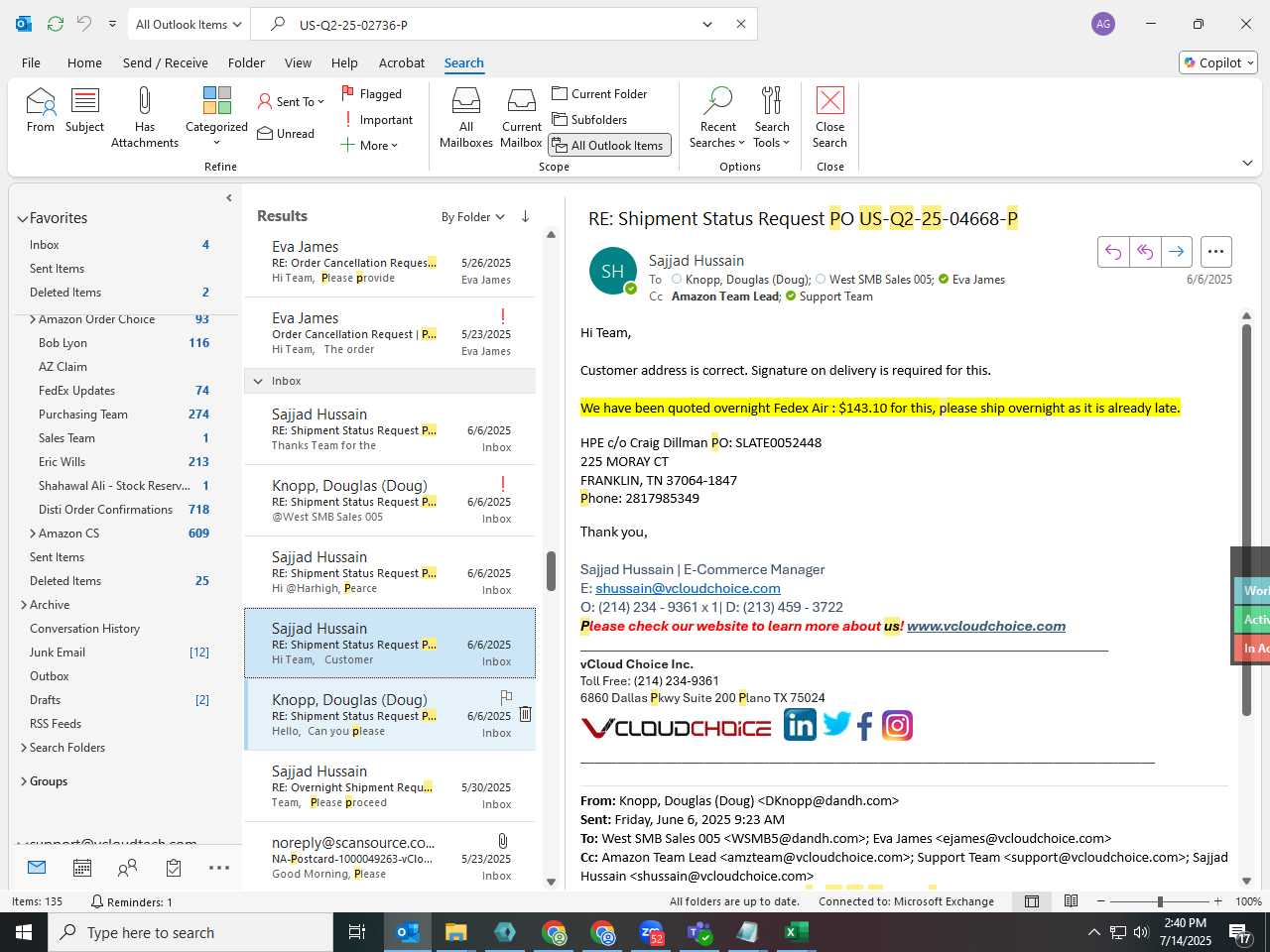Screen dimensions: 1270x952
Task: Collapse the Favorites section
Action: pos(22,219)
